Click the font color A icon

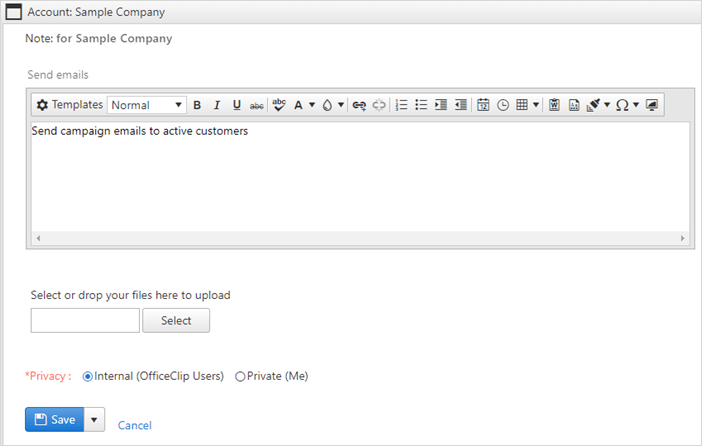pos(298,105)
